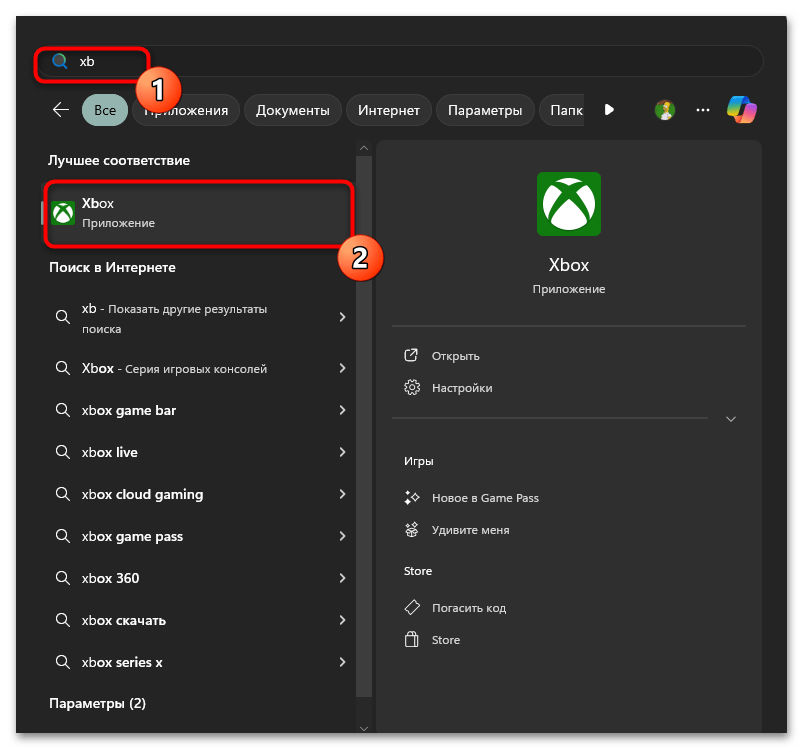
Task: Launch Copilot via the colorful icon
Action: click(742, 110)
